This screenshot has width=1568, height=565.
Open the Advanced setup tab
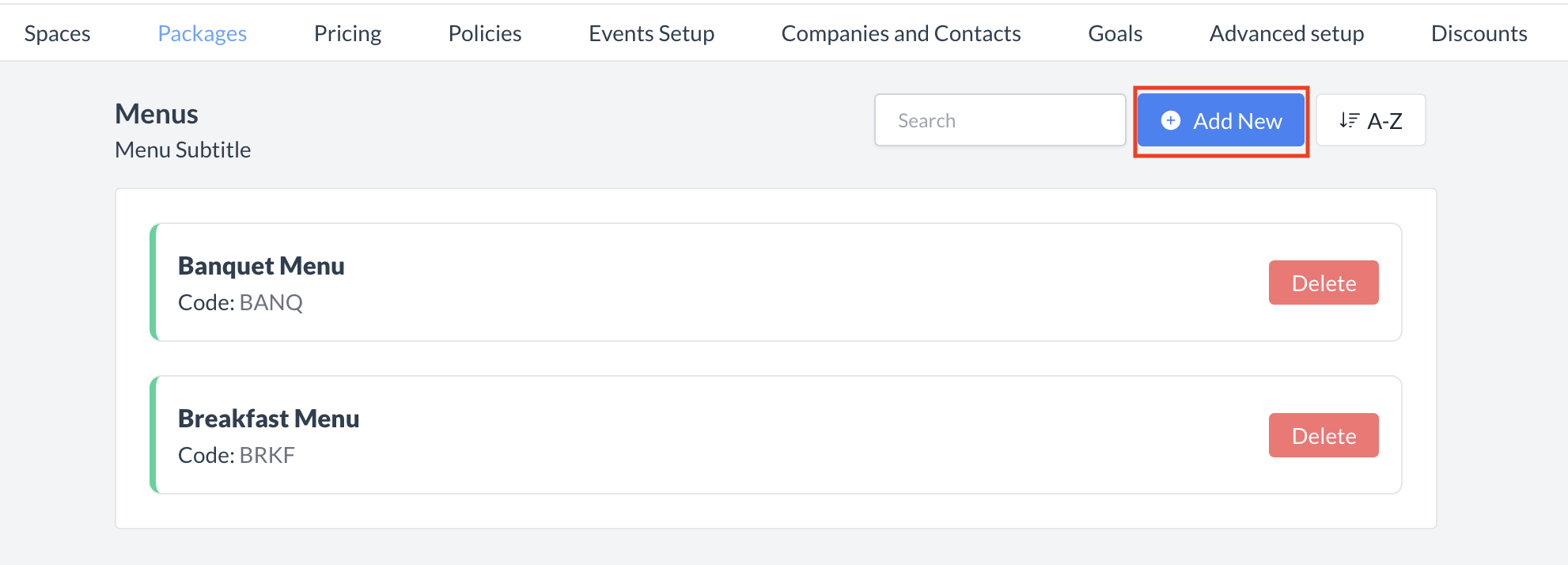pyautogui.click(x=1286, y=33)
